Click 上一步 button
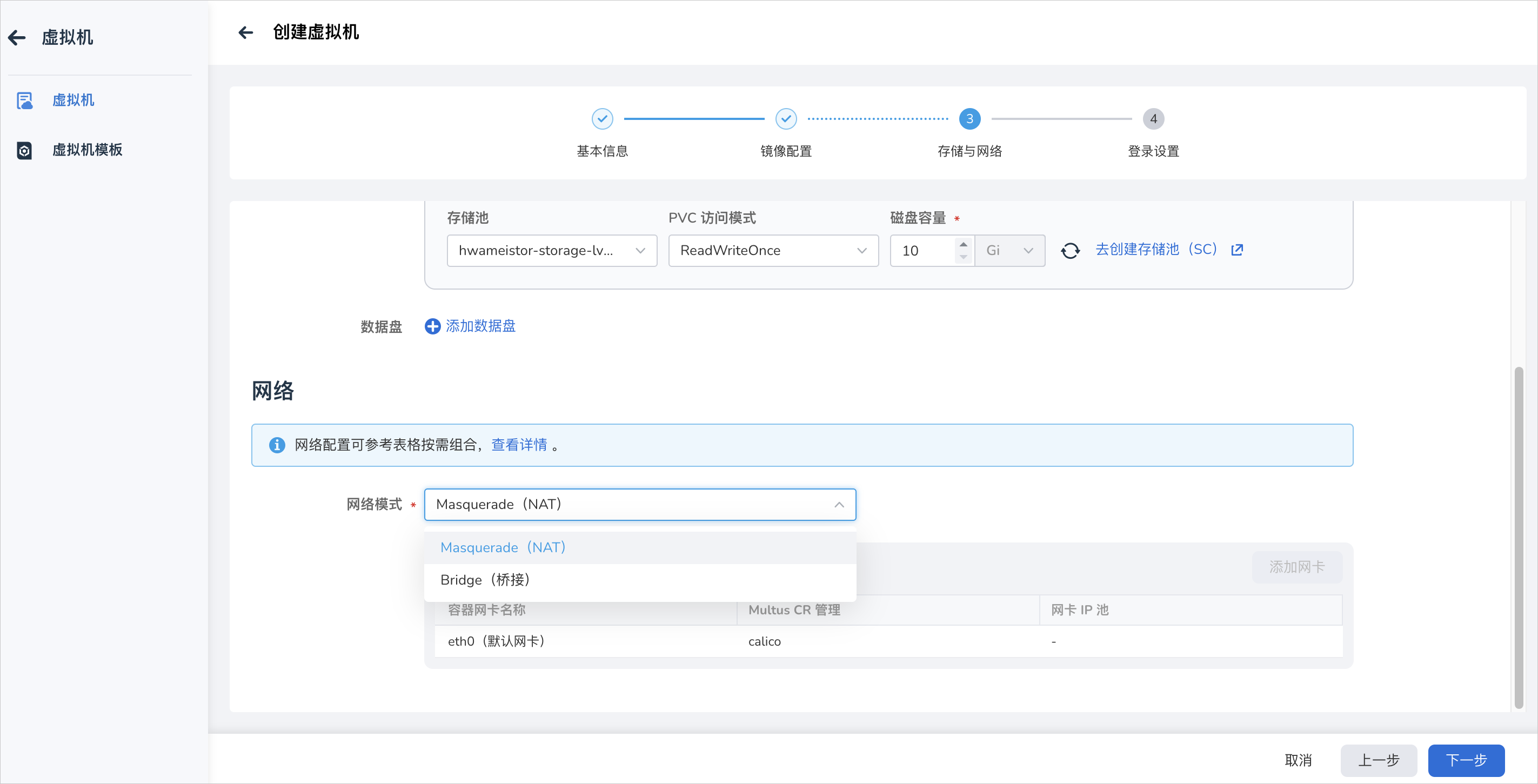The width and height of the screenshot is (1538, 784). point(1379,760)
